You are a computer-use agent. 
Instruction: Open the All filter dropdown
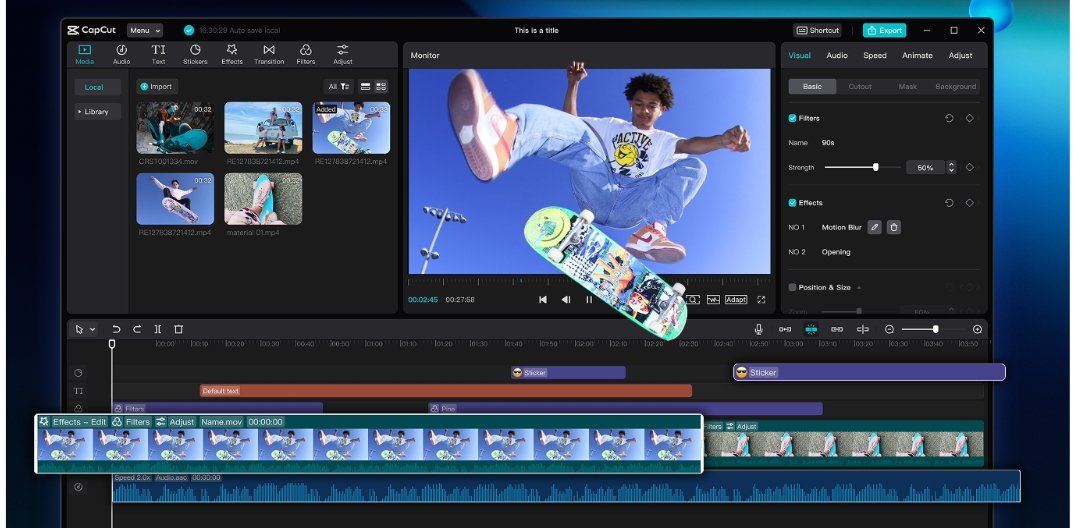(x=338, y=87)
